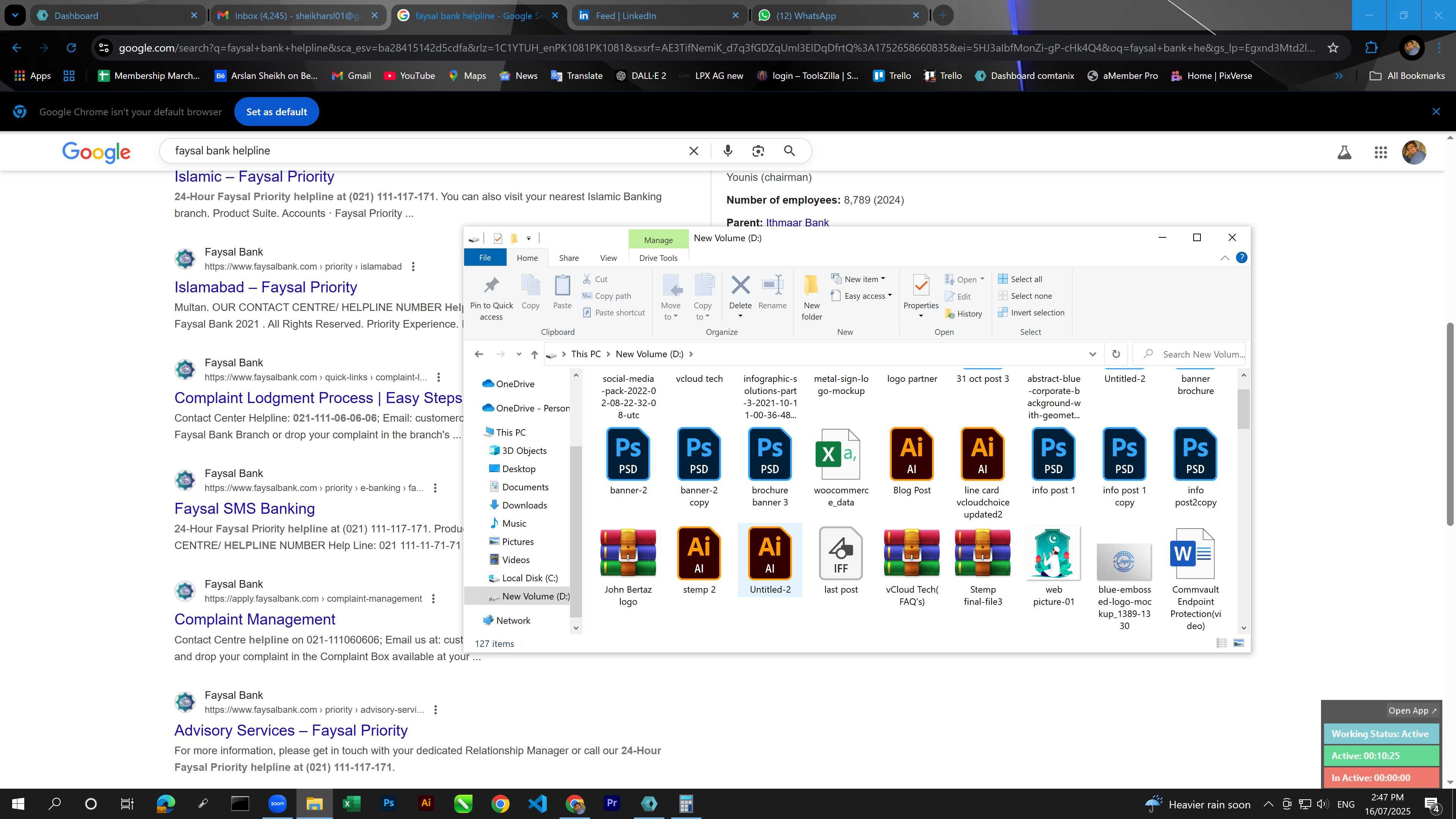Click Invert selection in ribbon

tap(1031, 312)
